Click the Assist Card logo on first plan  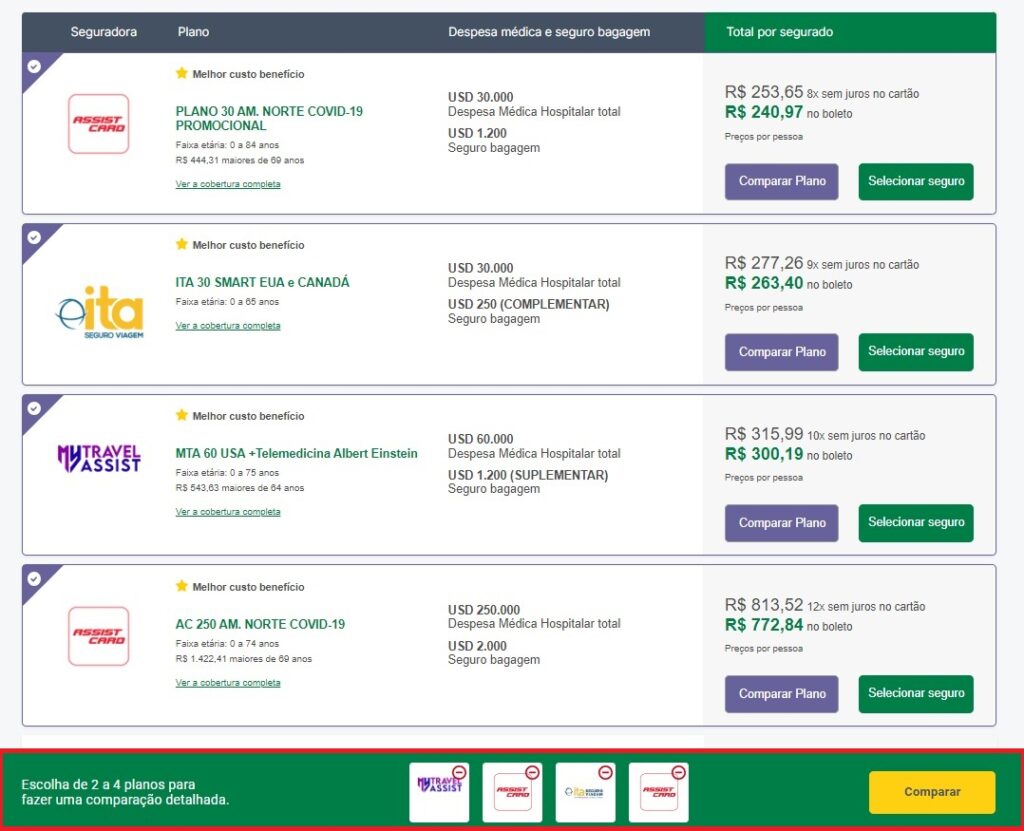98,123
